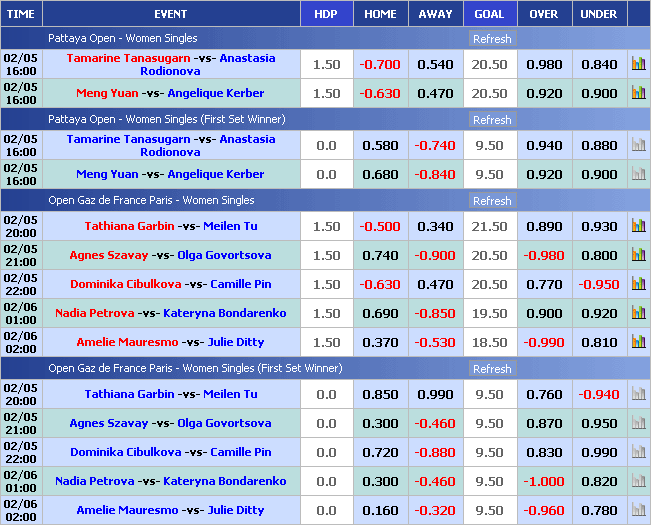Click chart icon for Szavay–Govortsova 20.50 goal row
The image size is (651, 525).
click(x=638, y=255)
